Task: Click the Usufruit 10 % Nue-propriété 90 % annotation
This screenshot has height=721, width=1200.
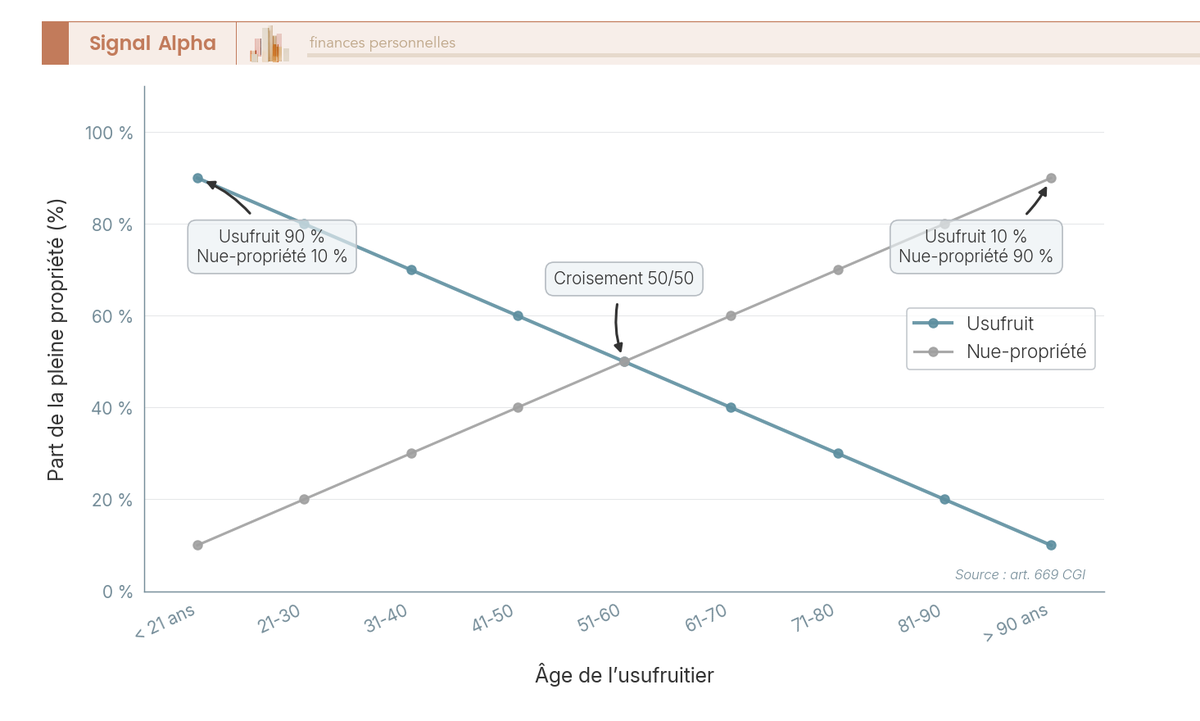Action: (x=976, y=246)
